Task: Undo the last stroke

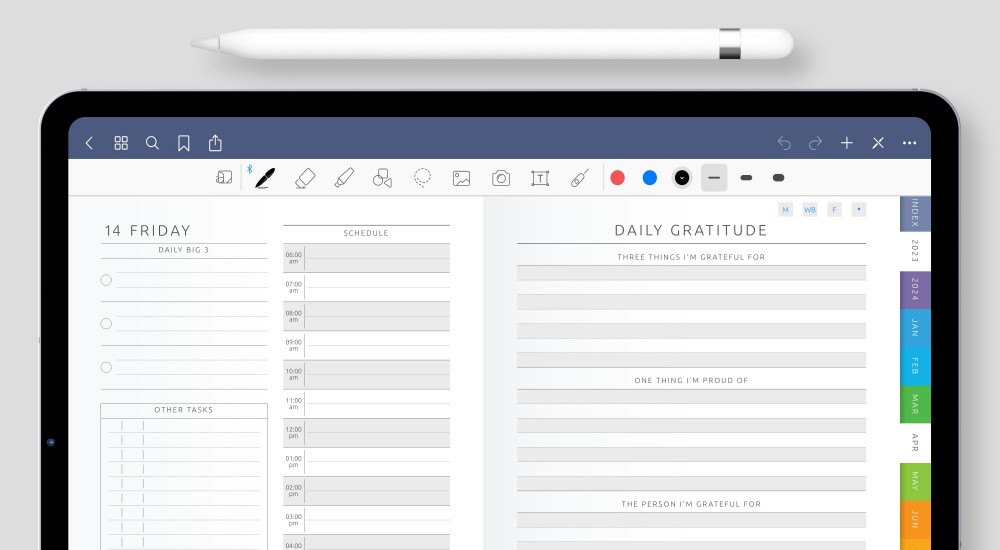Action: click(784, 144)
